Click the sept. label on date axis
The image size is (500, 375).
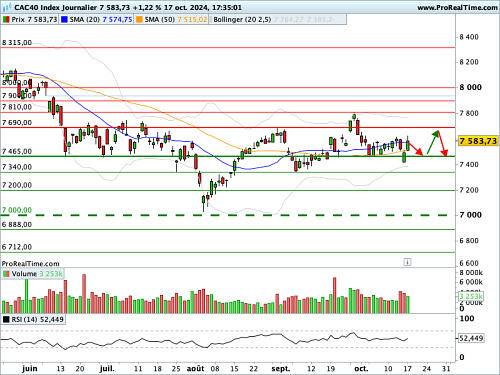click(281, 369)
